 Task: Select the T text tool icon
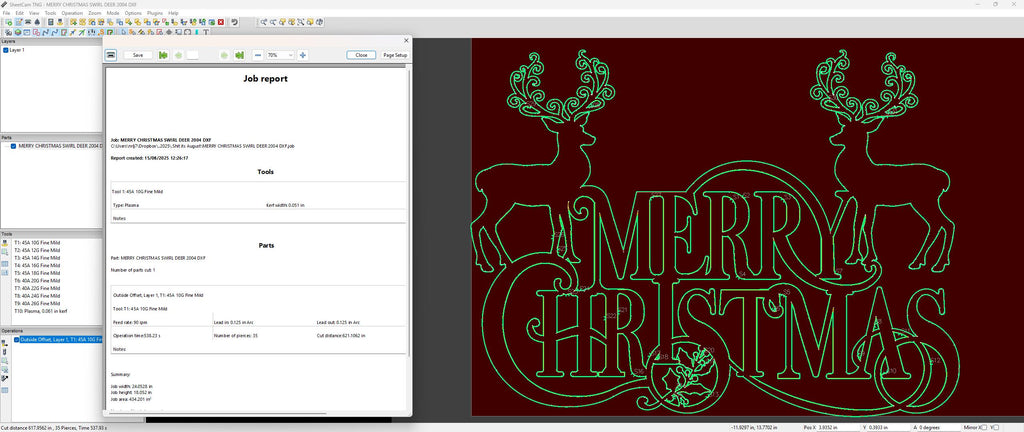click(x=206, y=32)
